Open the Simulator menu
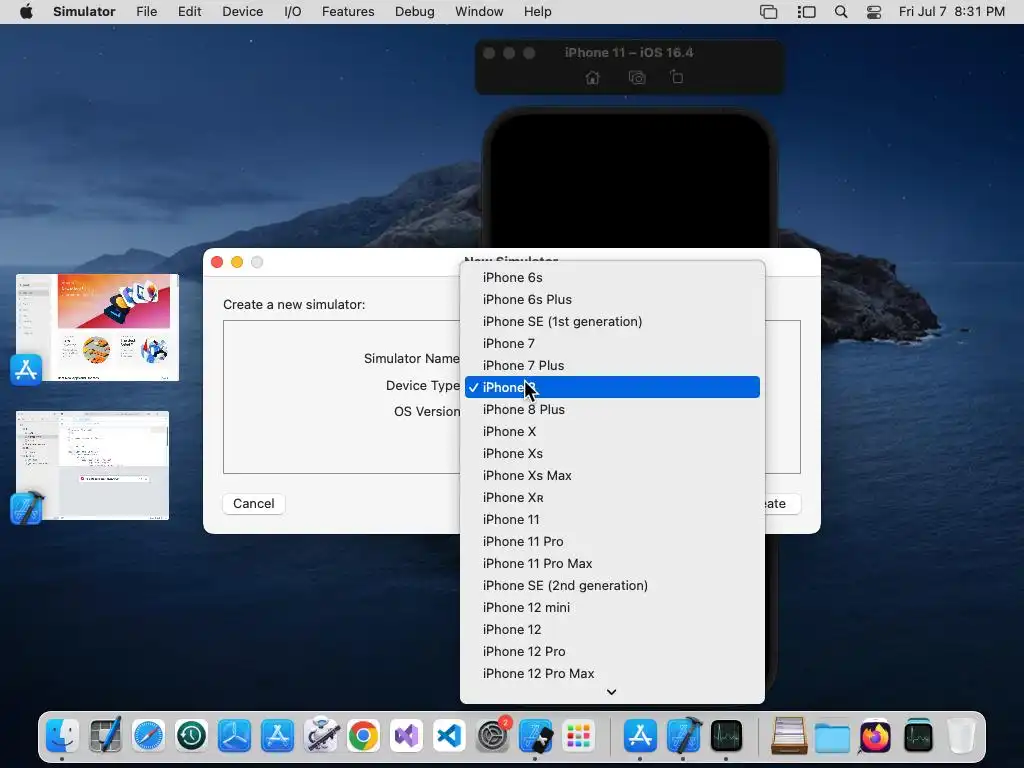The width and height of the screenshot is (1024, 768). pos(84,12)
